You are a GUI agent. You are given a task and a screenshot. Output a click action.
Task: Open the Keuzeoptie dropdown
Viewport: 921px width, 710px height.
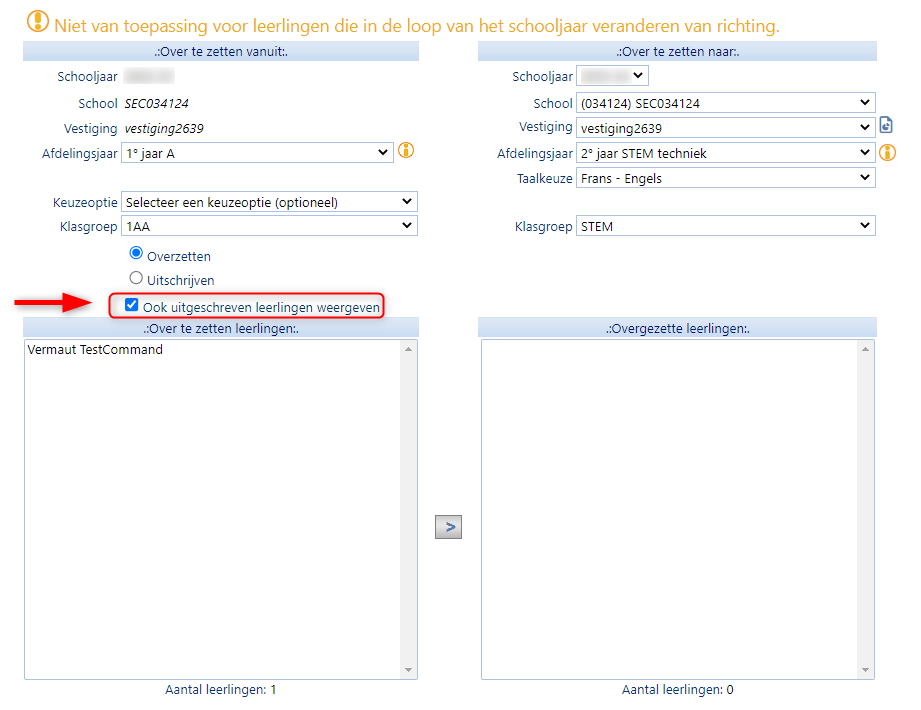268,202
